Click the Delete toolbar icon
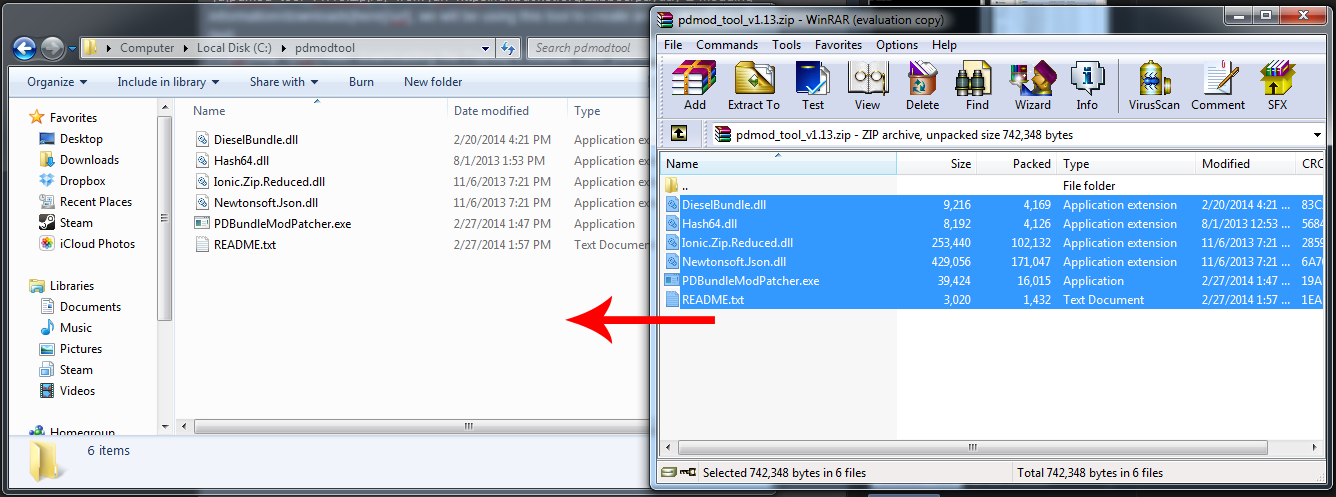This screenshot has height=497, width=1336. [922, 86]
